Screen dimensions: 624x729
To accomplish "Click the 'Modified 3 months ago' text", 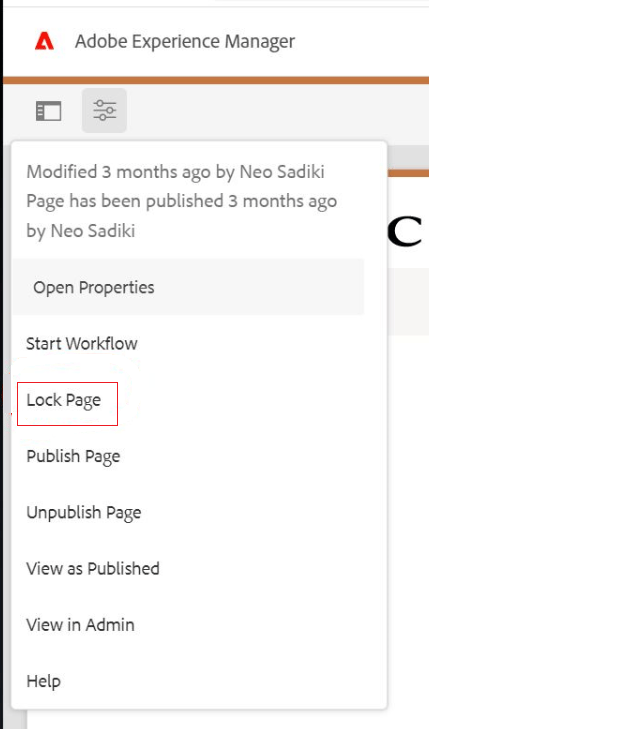I will point(175,172).
